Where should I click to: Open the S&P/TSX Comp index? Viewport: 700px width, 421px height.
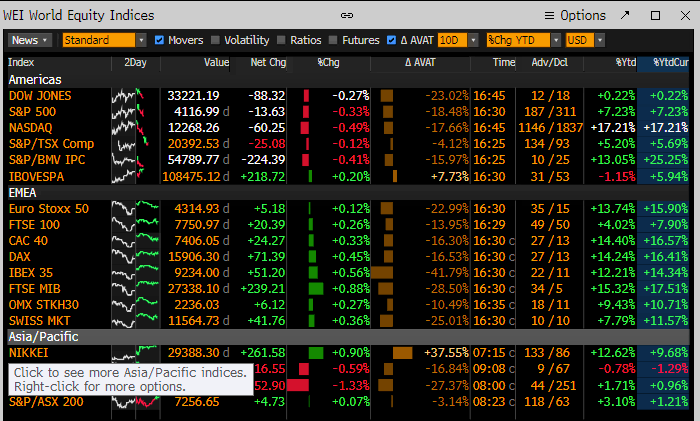(51, 144)
